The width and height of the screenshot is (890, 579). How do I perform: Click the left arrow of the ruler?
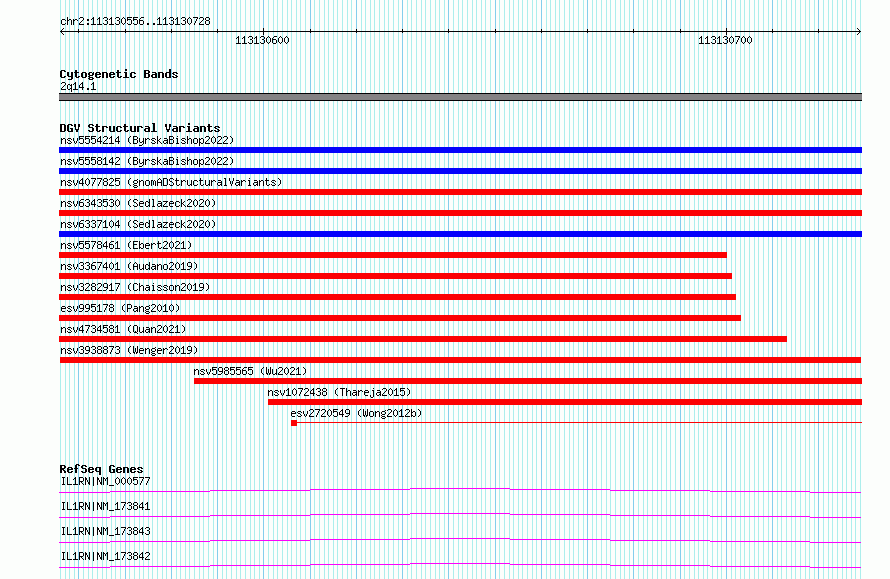click(62, 31)
